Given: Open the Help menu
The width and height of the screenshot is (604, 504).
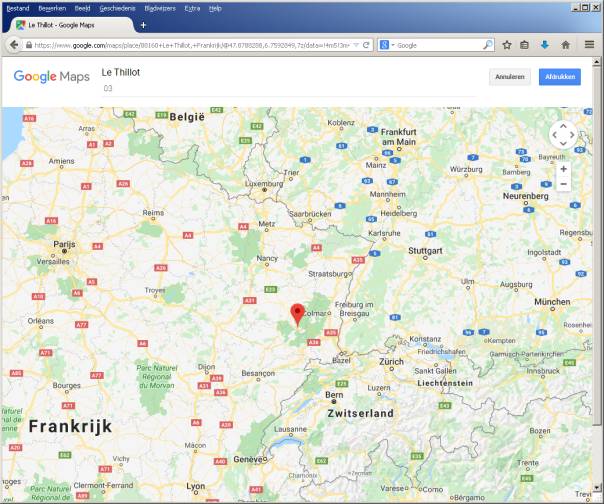Looking at the screenshot, I should pos(215,8).
